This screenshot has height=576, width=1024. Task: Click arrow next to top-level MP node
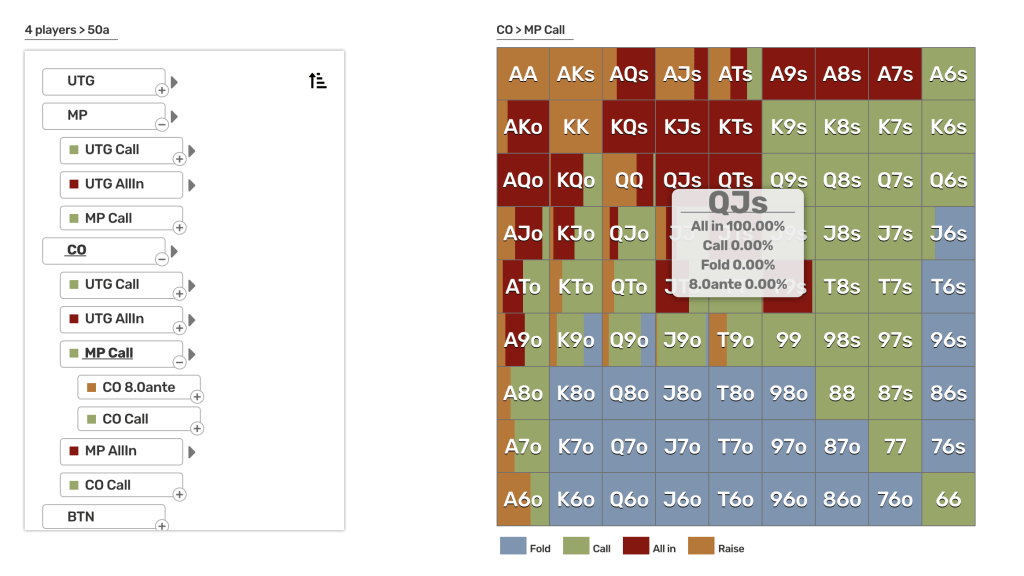click(175, 116)
